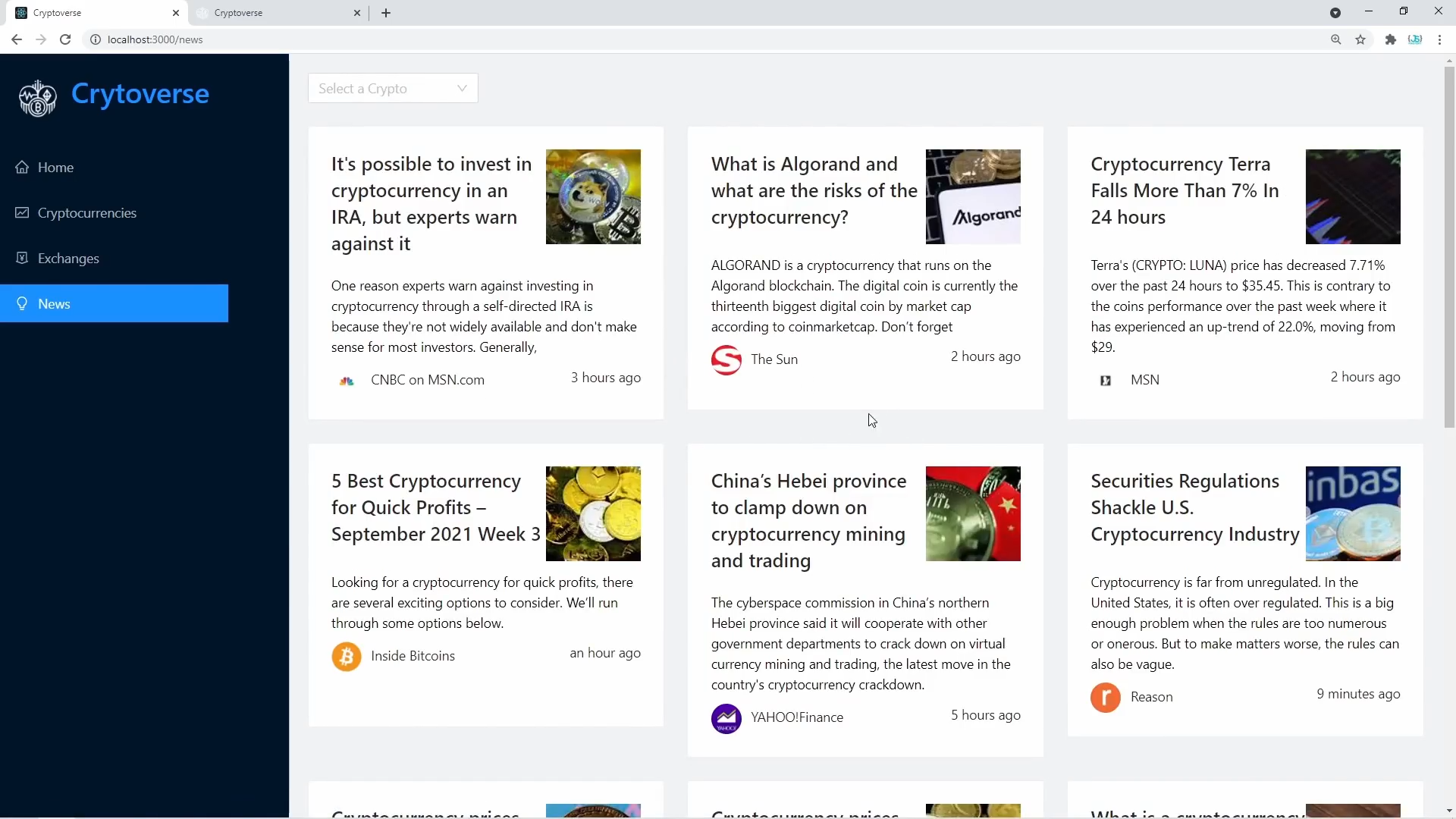
Task: Toggle the bookmark star in the address bar
Action: (x=1361, y=39)
